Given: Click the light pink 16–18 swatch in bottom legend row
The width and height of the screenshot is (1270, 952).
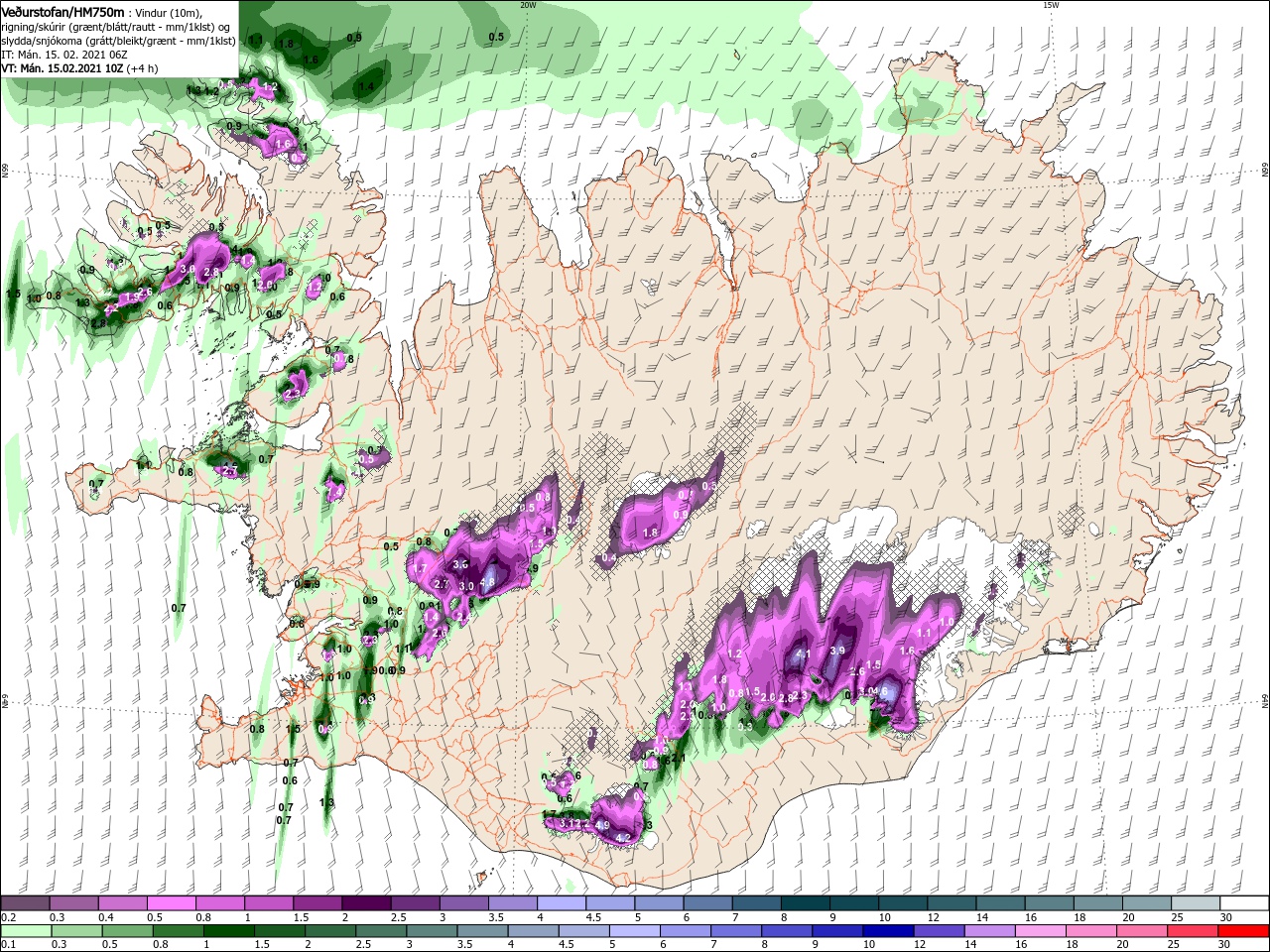Looking at the screenshot, I should click(x=1043, y=931).
